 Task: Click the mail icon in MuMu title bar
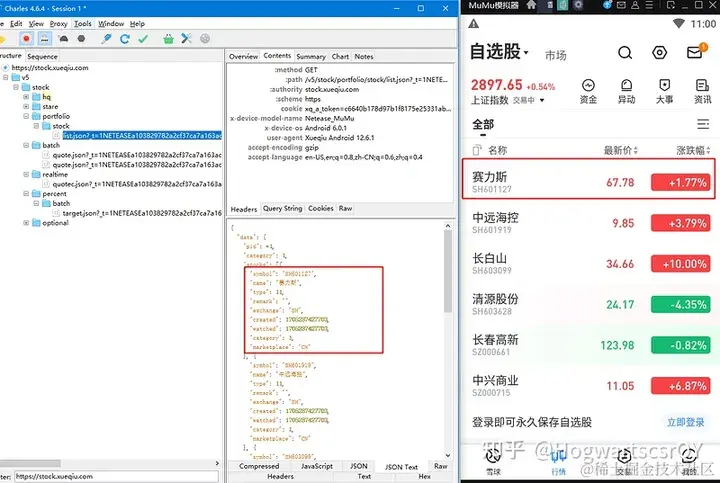621,5
